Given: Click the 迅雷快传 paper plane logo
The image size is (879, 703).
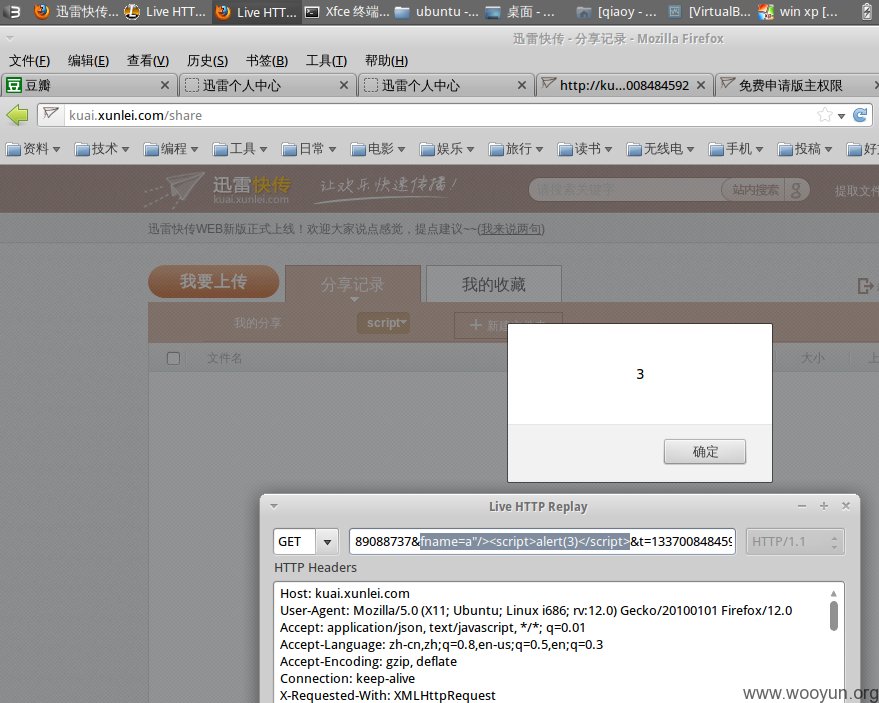Looking at the screenshot, I should pos(218,189).
